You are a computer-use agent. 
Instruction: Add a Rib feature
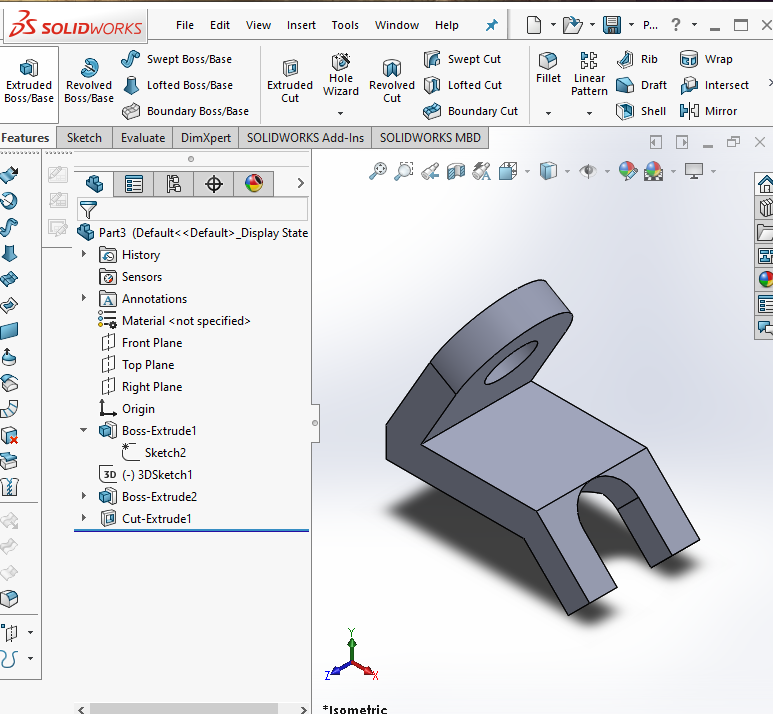(x=637, y=59)
